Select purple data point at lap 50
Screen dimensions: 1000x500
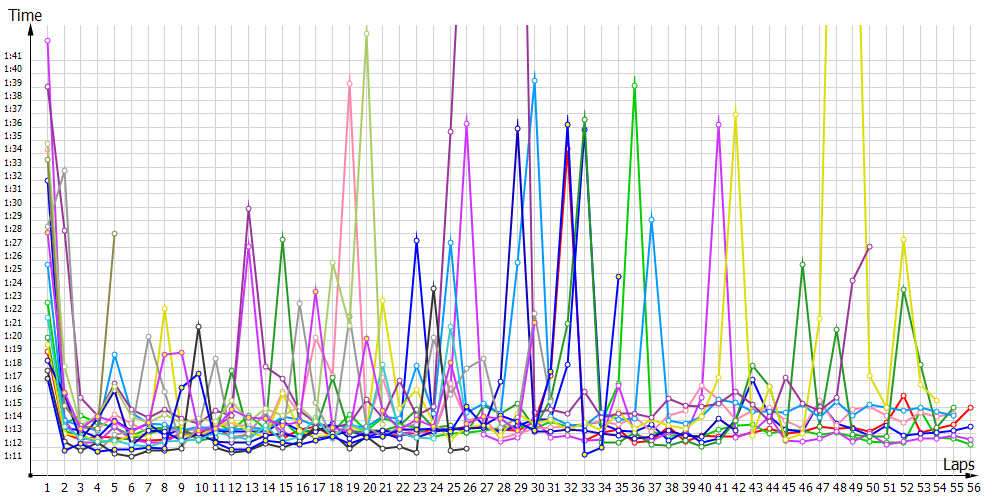pos(870,246)
